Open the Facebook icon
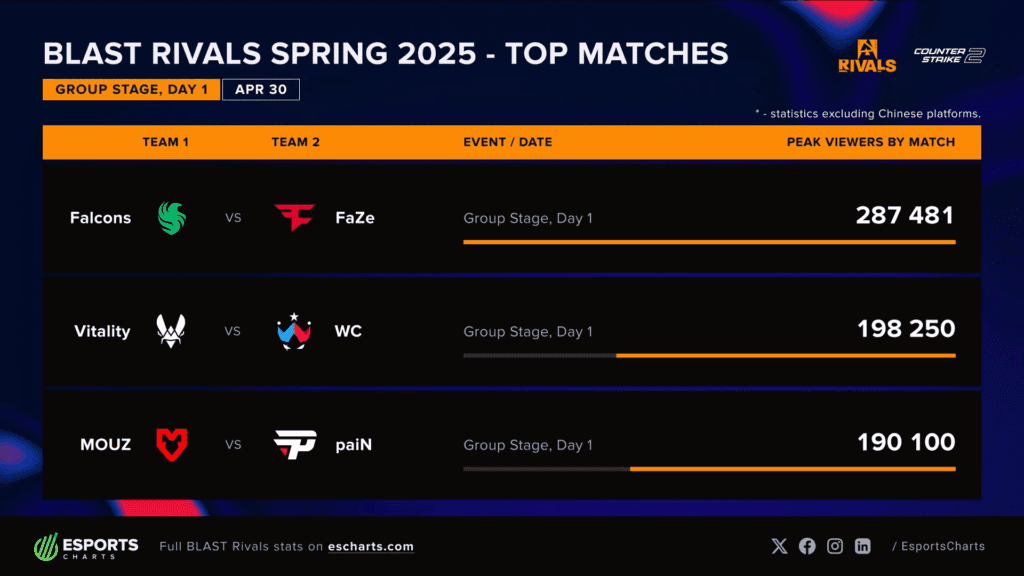This screenshot has width=1024, height=576. click(807, 546)
